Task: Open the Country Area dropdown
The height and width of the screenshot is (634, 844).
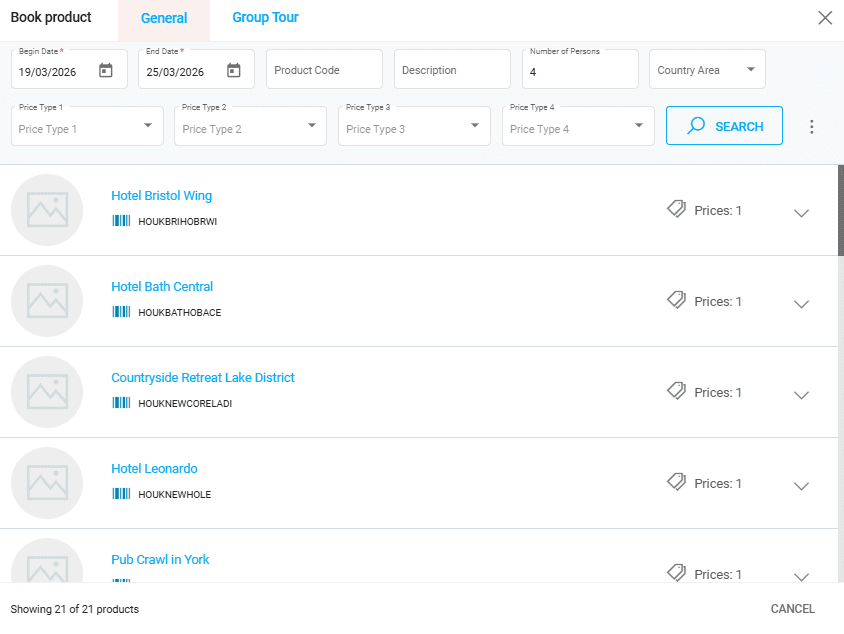Action: tap(707, 70)
